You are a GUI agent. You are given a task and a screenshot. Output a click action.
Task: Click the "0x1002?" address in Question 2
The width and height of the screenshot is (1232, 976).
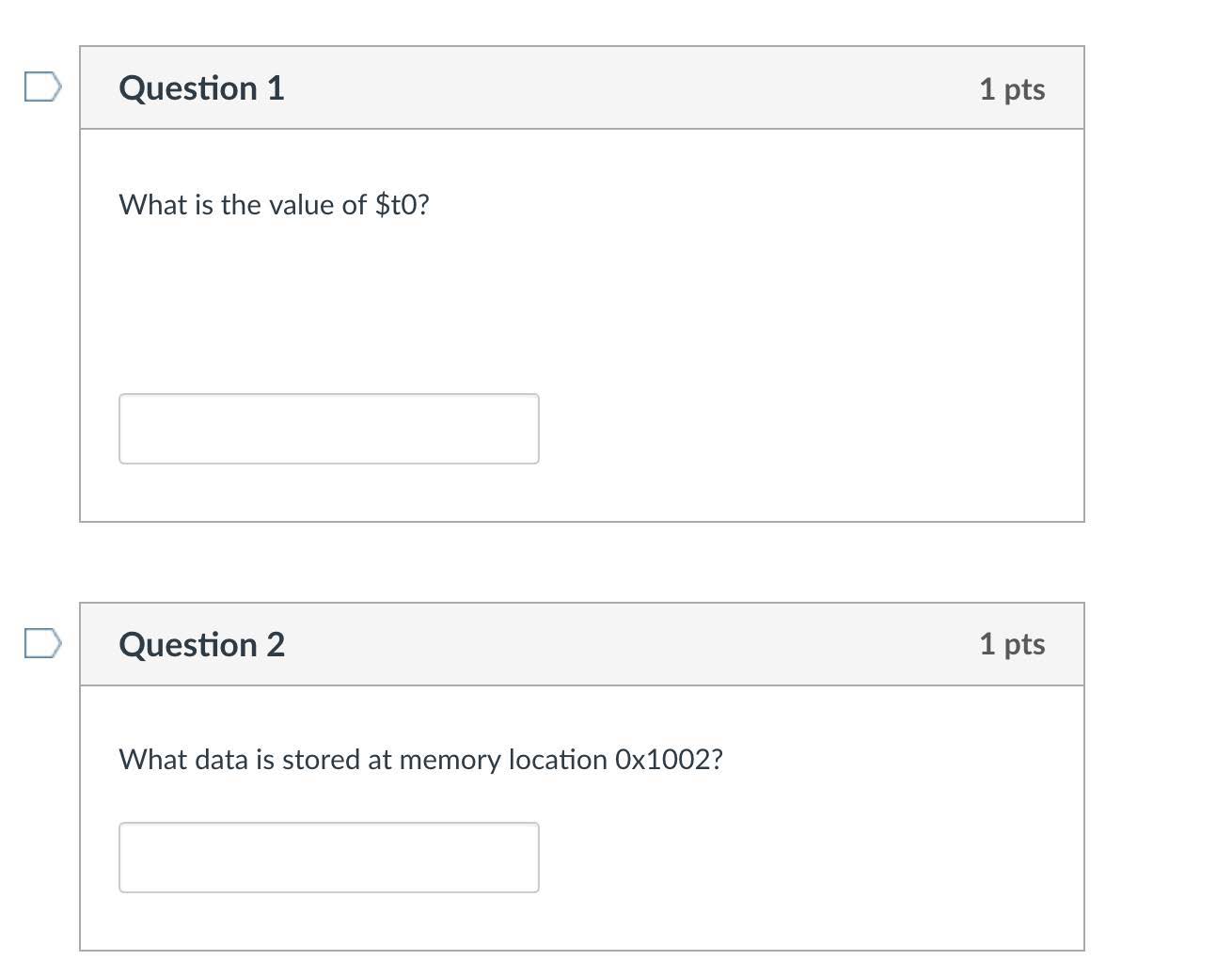pyautogui.click(x=669, y=760)
